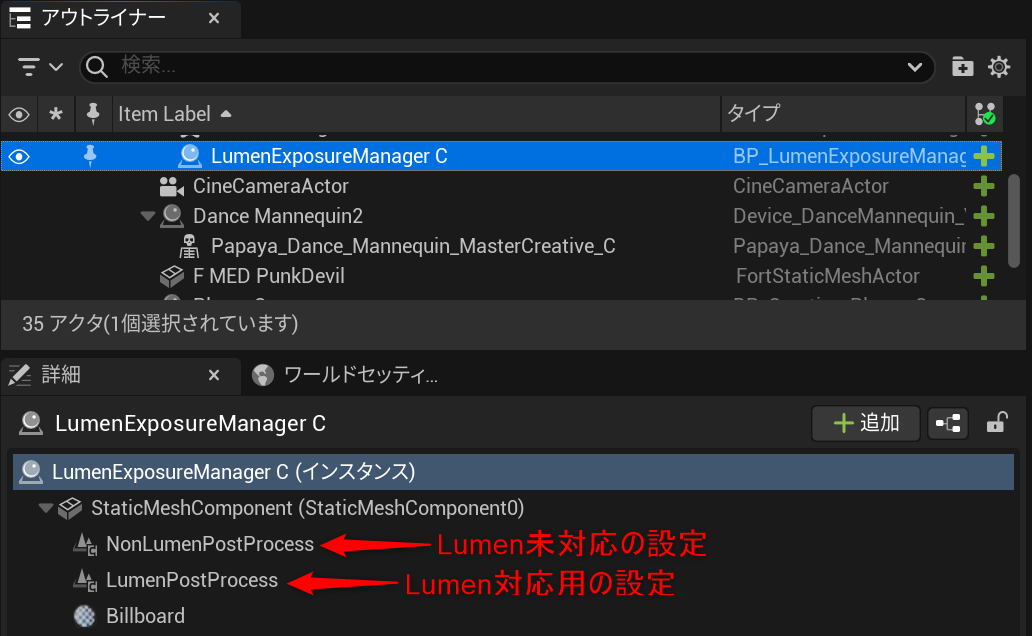Click CineCameraActor type cell
This screenshot has height=636, width=1032.
[x=810, y=186]
